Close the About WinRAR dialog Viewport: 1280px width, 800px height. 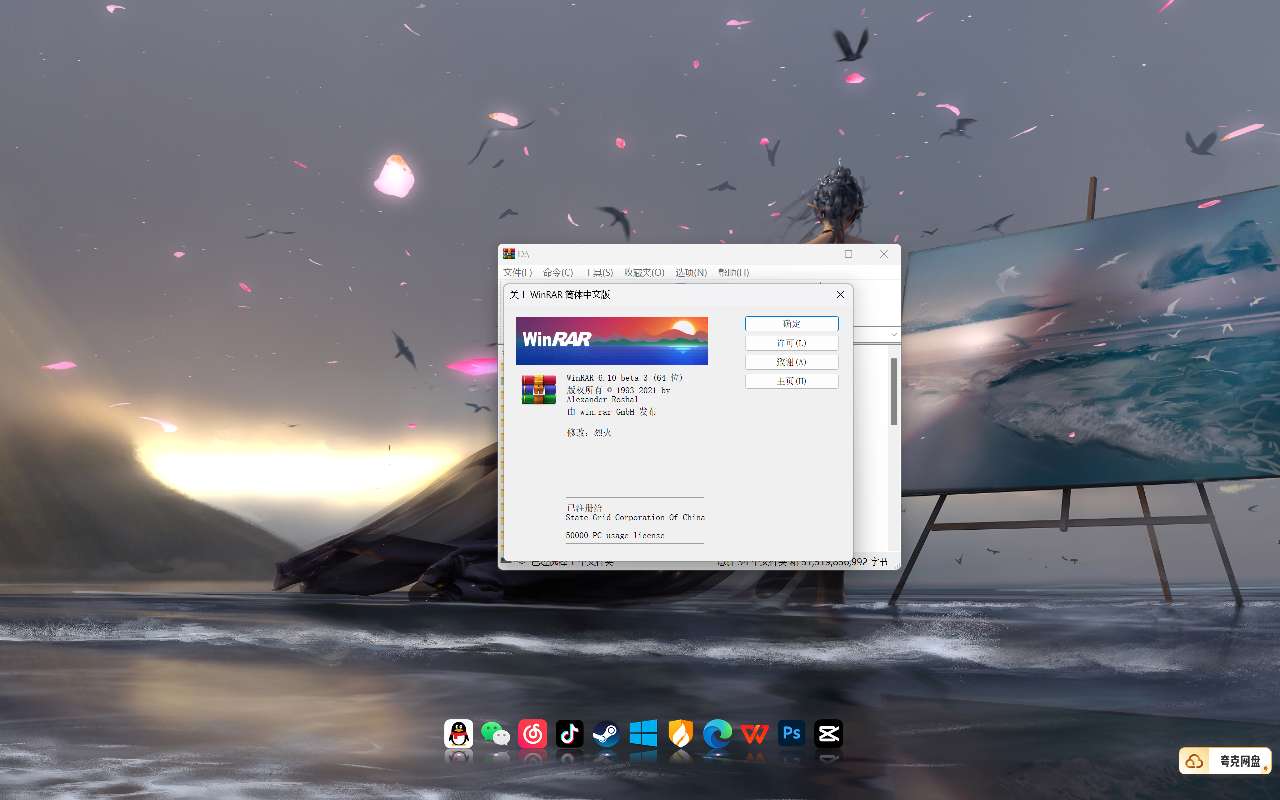click(840, 295)
